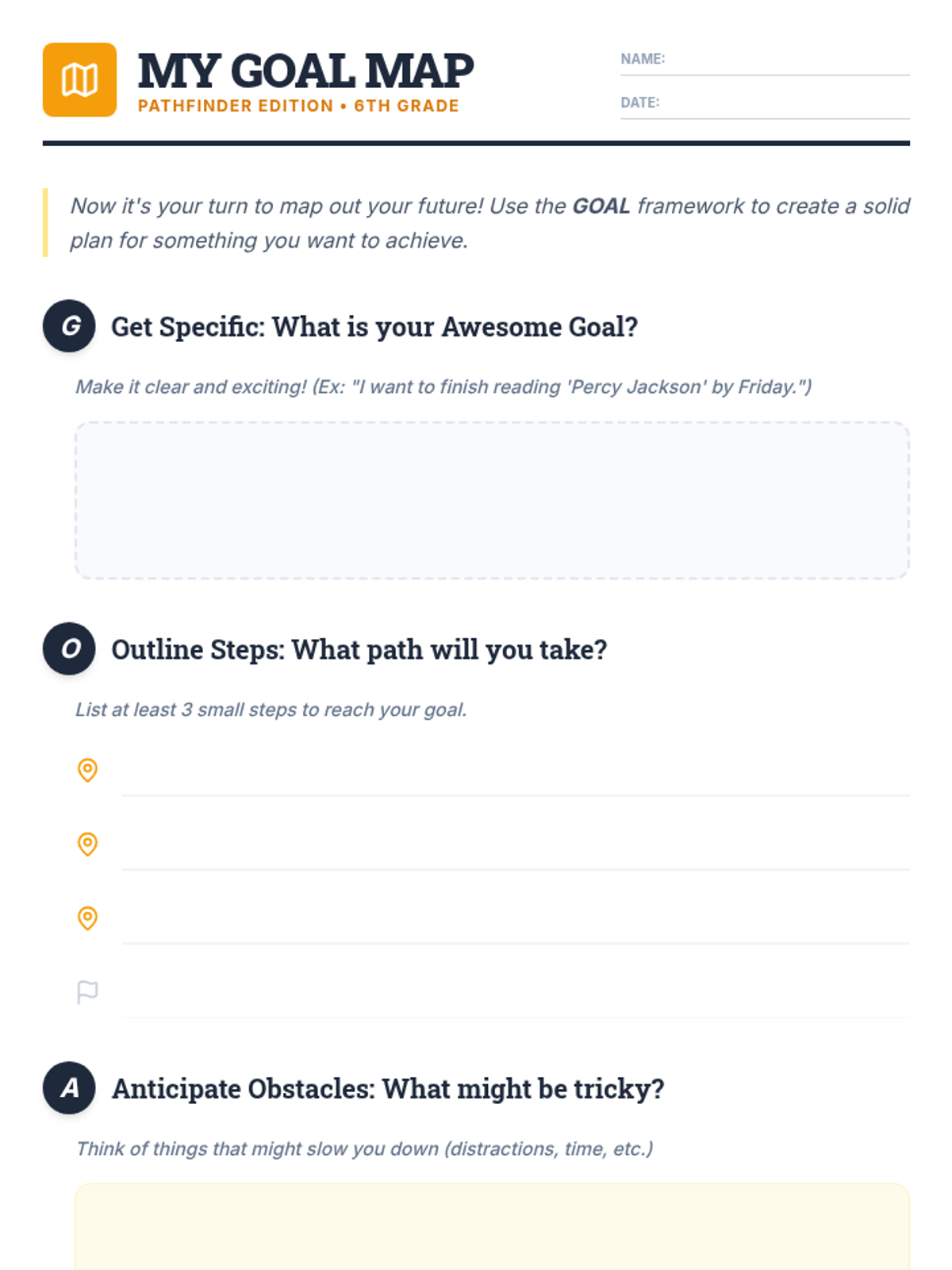
Task: Click the flag step writing line
Action: pos(516,1001)
